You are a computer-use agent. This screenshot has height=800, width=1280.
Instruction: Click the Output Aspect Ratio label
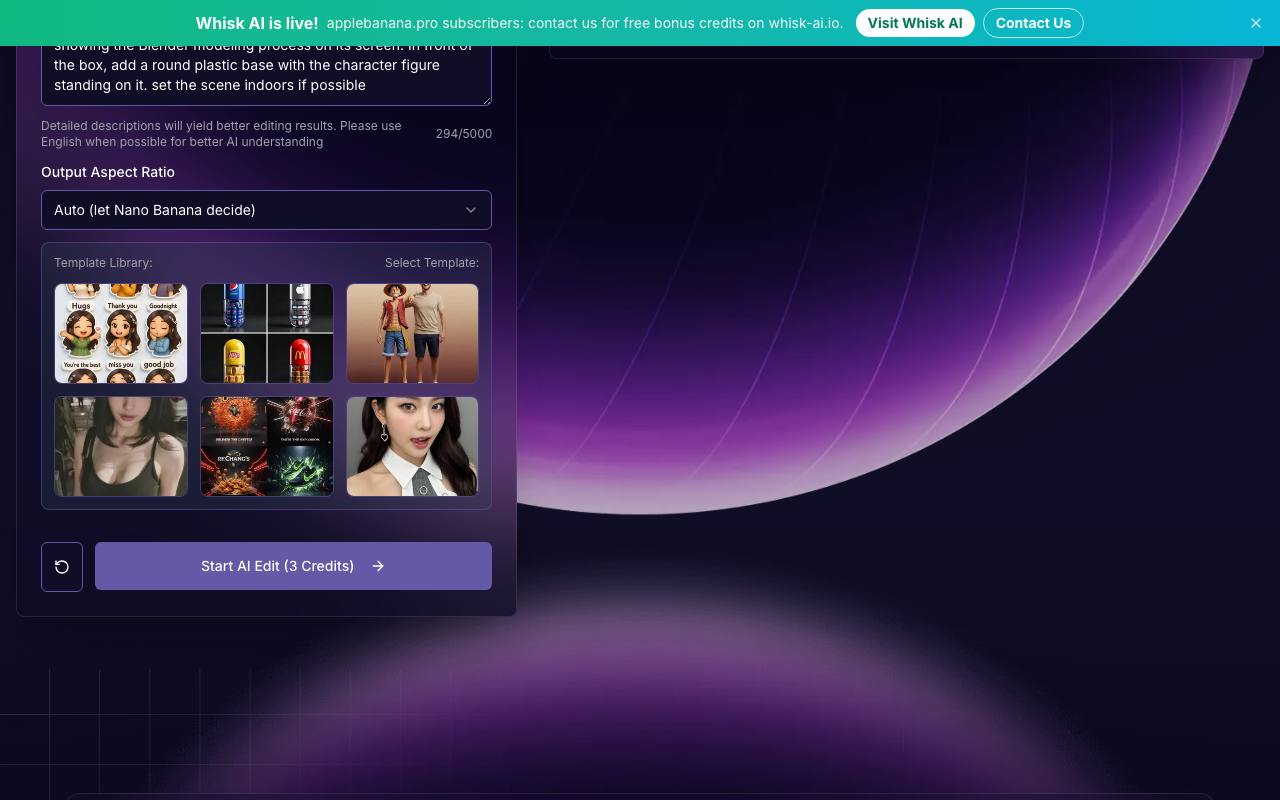pos(108,172)
